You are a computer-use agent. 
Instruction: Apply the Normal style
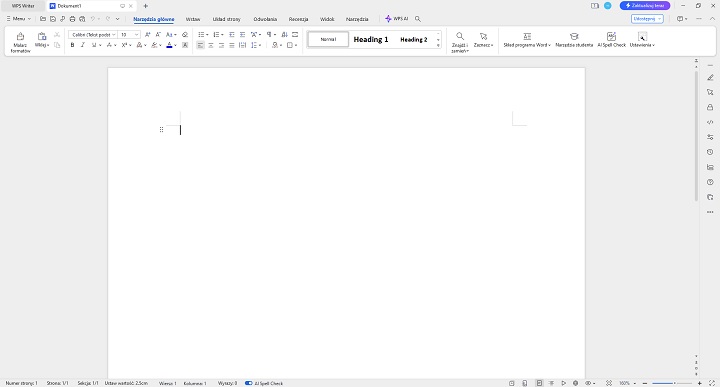click(328, 39)
